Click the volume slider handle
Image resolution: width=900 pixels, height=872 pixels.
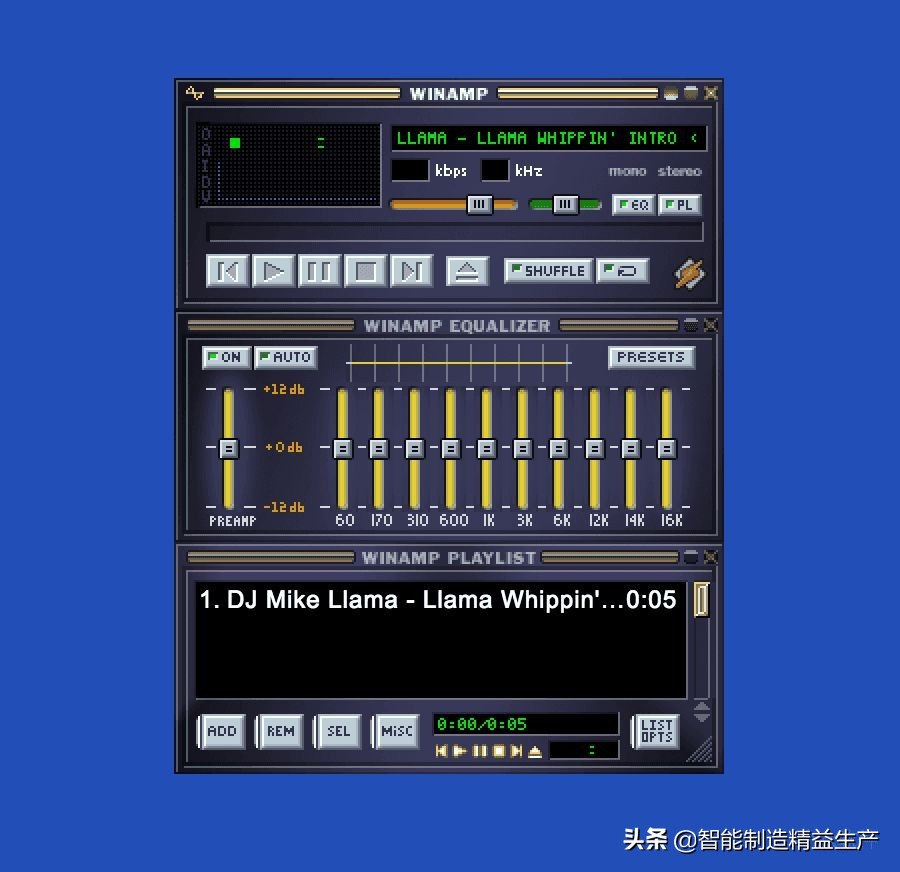(x=479, y=204)
